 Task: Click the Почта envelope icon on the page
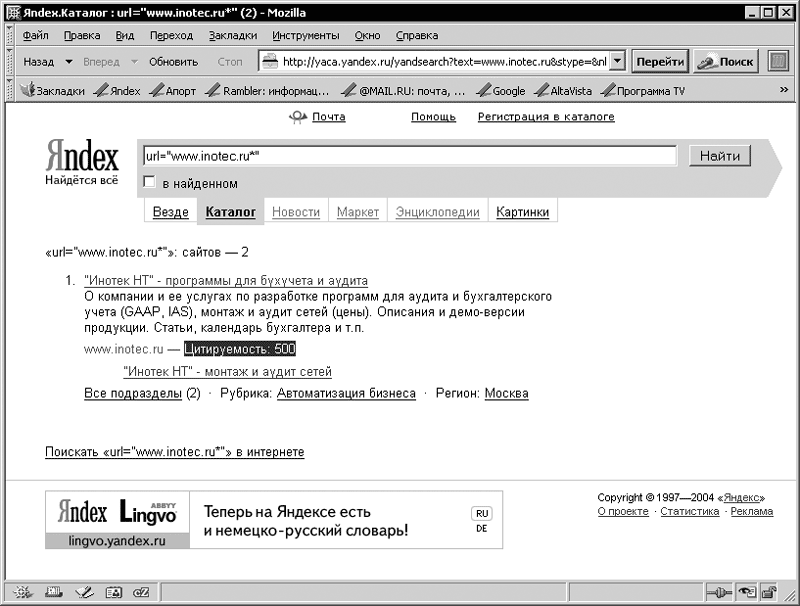297,117
